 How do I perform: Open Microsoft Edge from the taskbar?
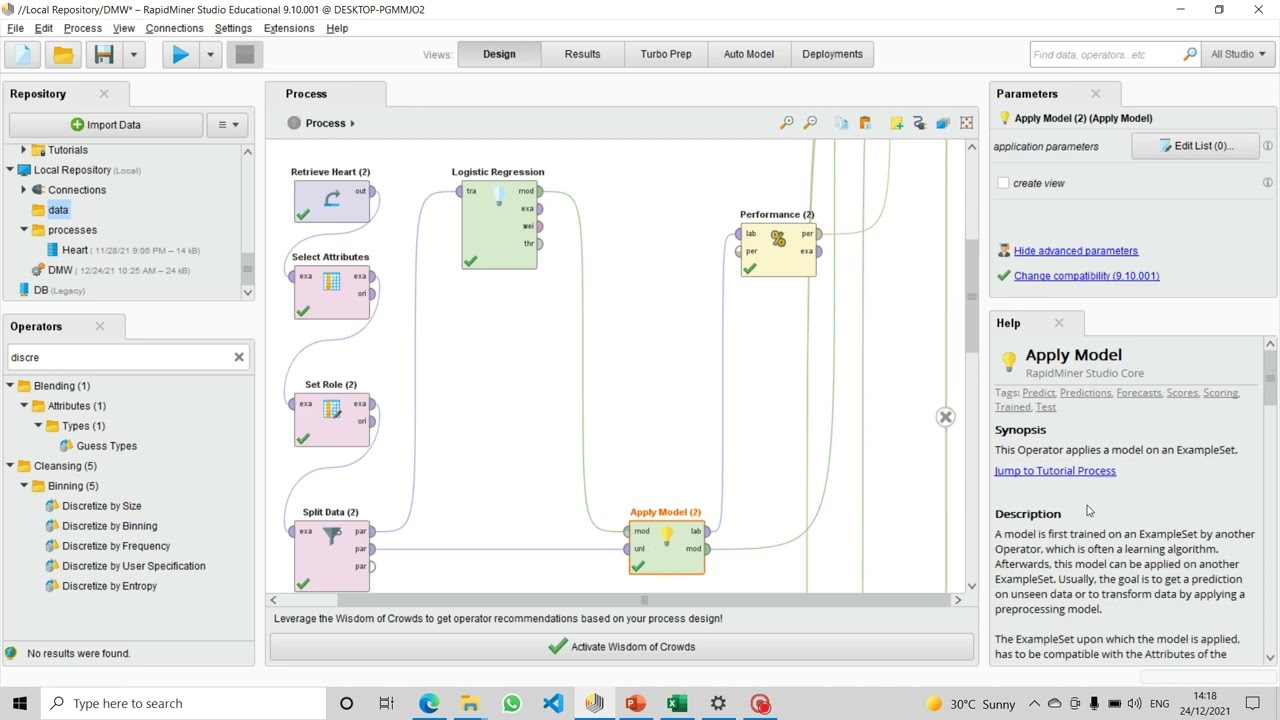coord(429,703)
